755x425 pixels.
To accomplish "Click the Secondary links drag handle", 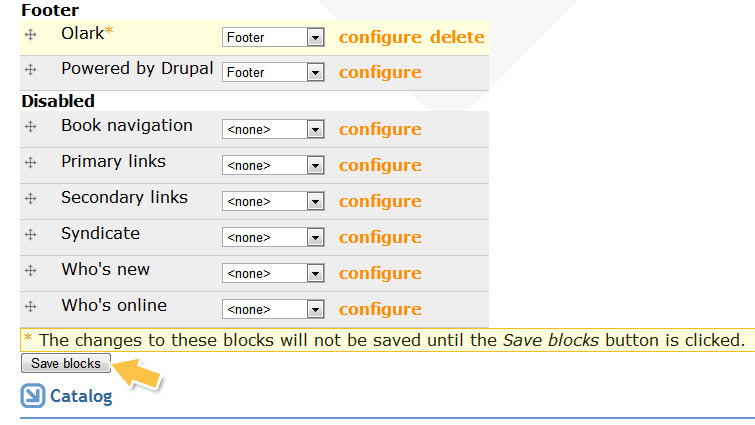I will click(31, 200).
